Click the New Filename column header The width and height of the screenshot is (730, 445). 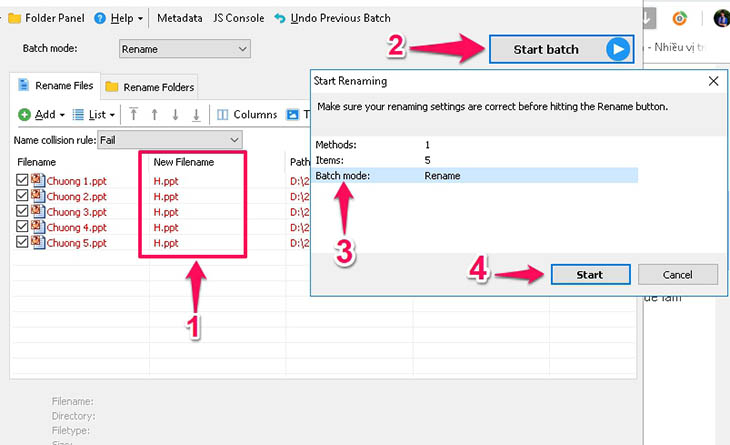point(184,162)
